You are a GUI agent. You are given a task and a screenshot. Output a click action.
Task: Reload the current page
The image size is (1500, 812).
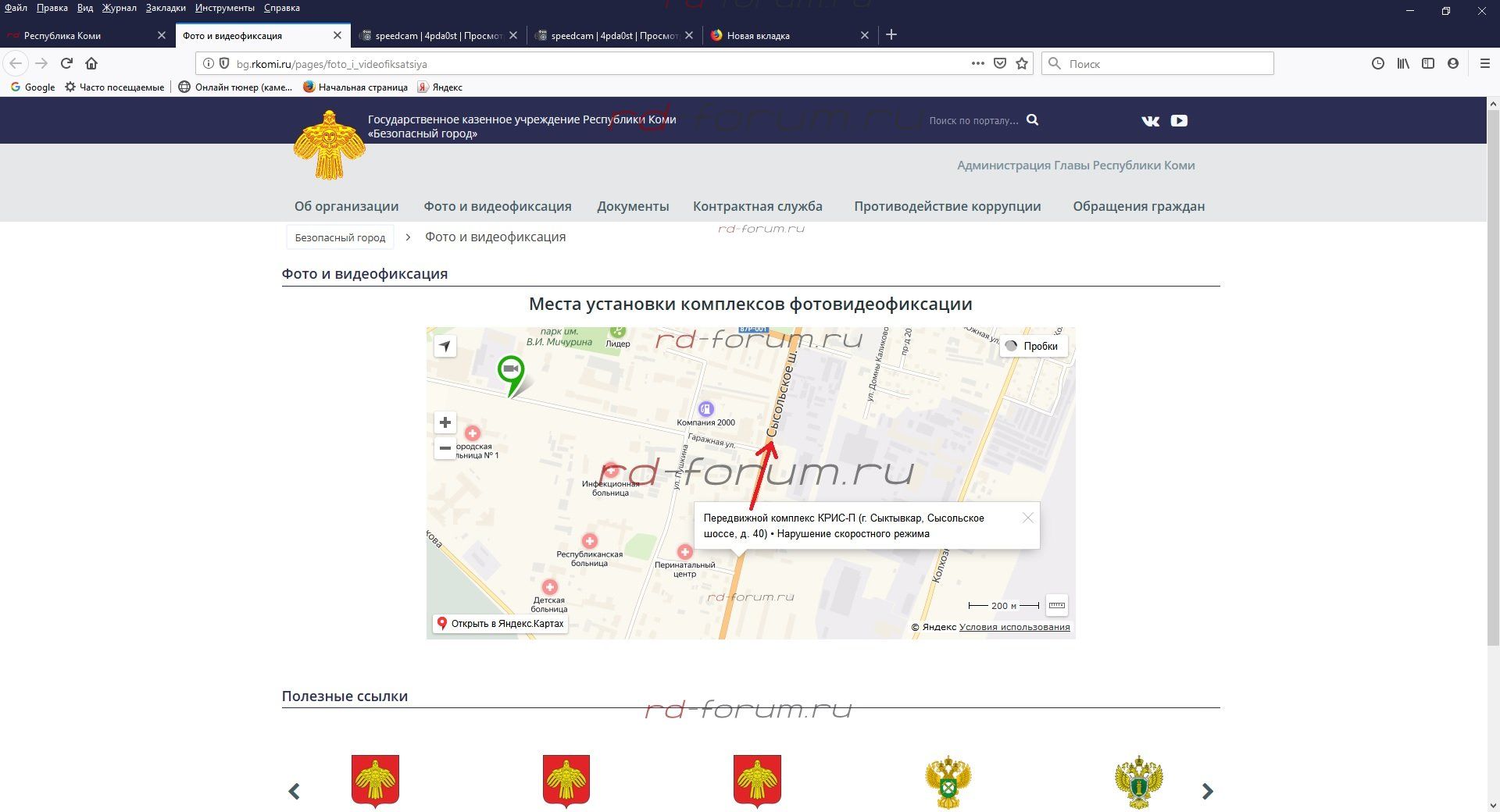66,63
